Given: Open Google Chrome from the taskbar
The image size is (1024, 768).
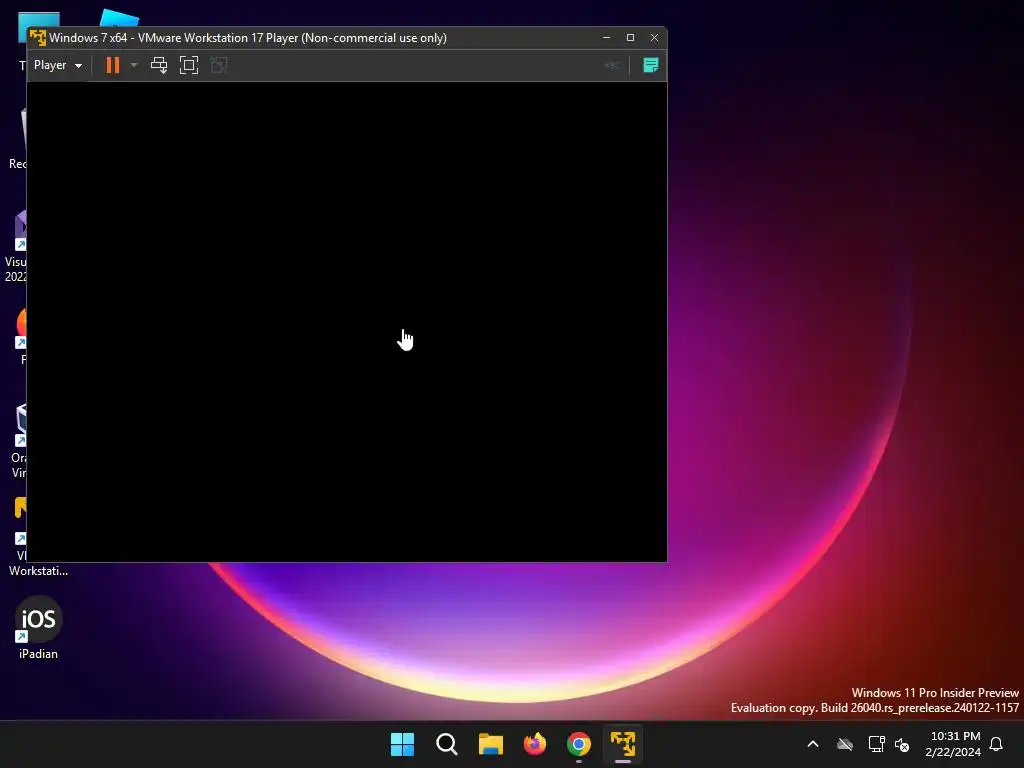Looking at the screenshot, I should coord(579,744).
